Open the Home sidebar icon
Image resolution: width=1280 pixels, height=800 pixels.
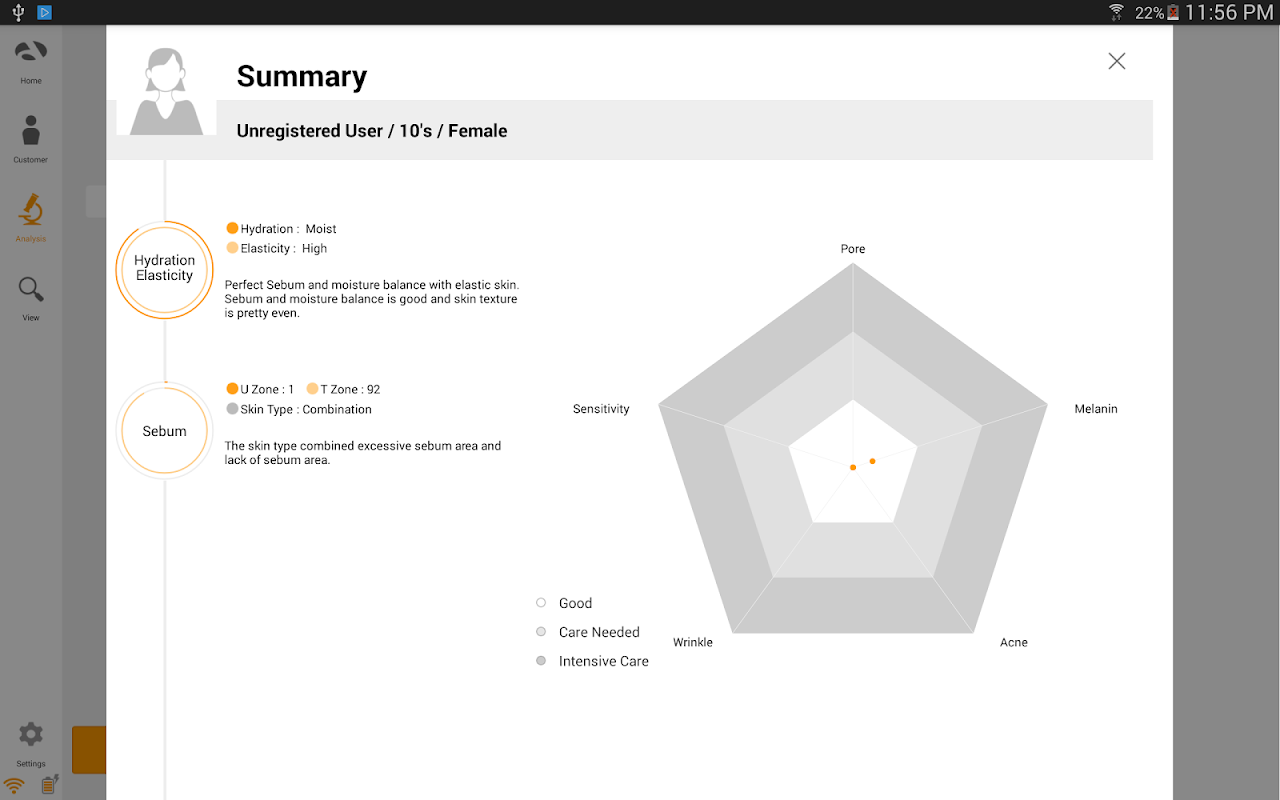click(x=31, y=53)
